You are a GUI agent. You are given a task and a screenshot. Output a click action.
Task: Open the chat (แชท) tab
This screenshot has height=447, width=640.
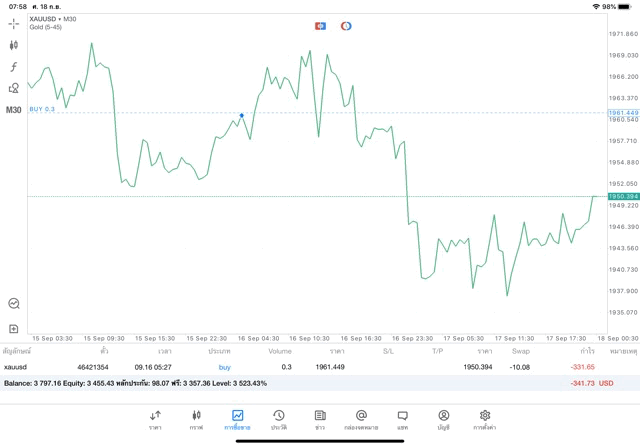[x=402, y=420]
